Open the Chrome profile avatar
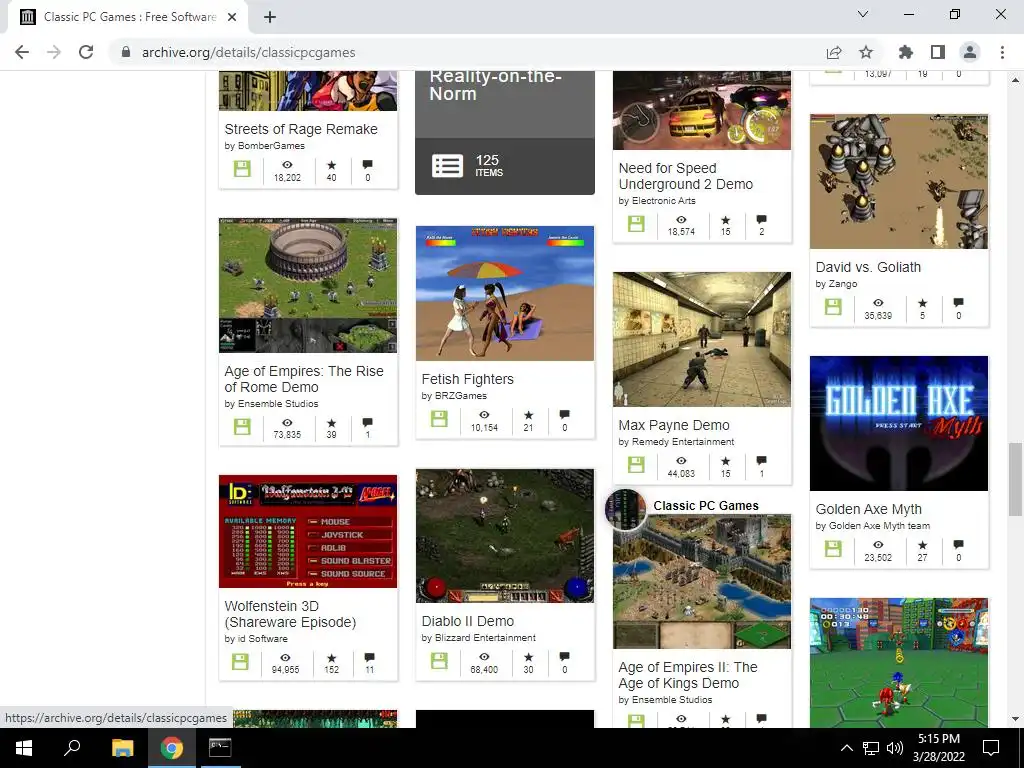1024x768 pixels. tap(970, 52)
